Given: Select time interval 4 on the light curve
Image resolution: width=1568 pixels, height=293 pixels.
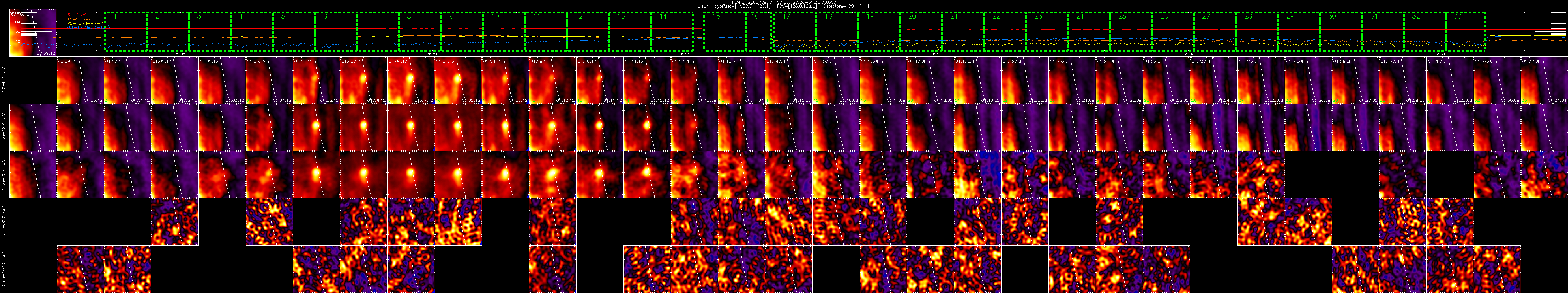Looking at the screenshot, I should coord(252,32).
